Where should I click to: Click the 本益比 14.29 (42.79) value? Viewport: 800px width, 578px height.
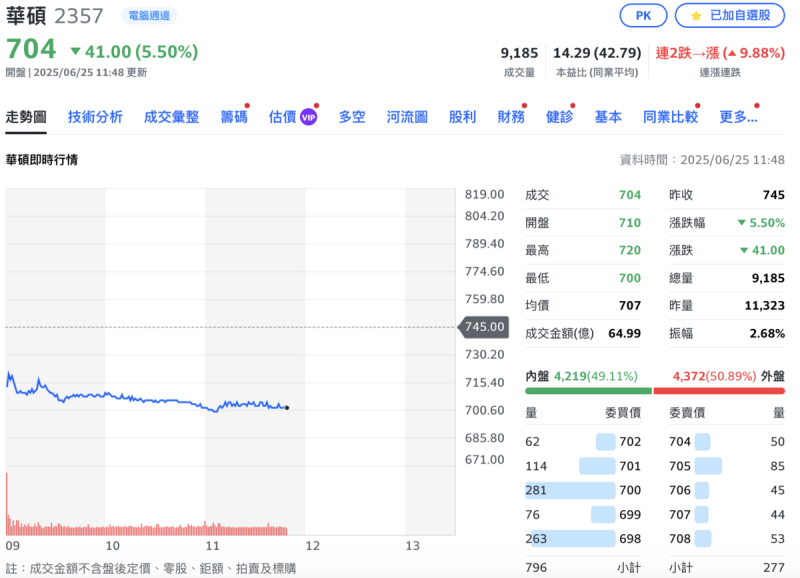coord(597,53)
